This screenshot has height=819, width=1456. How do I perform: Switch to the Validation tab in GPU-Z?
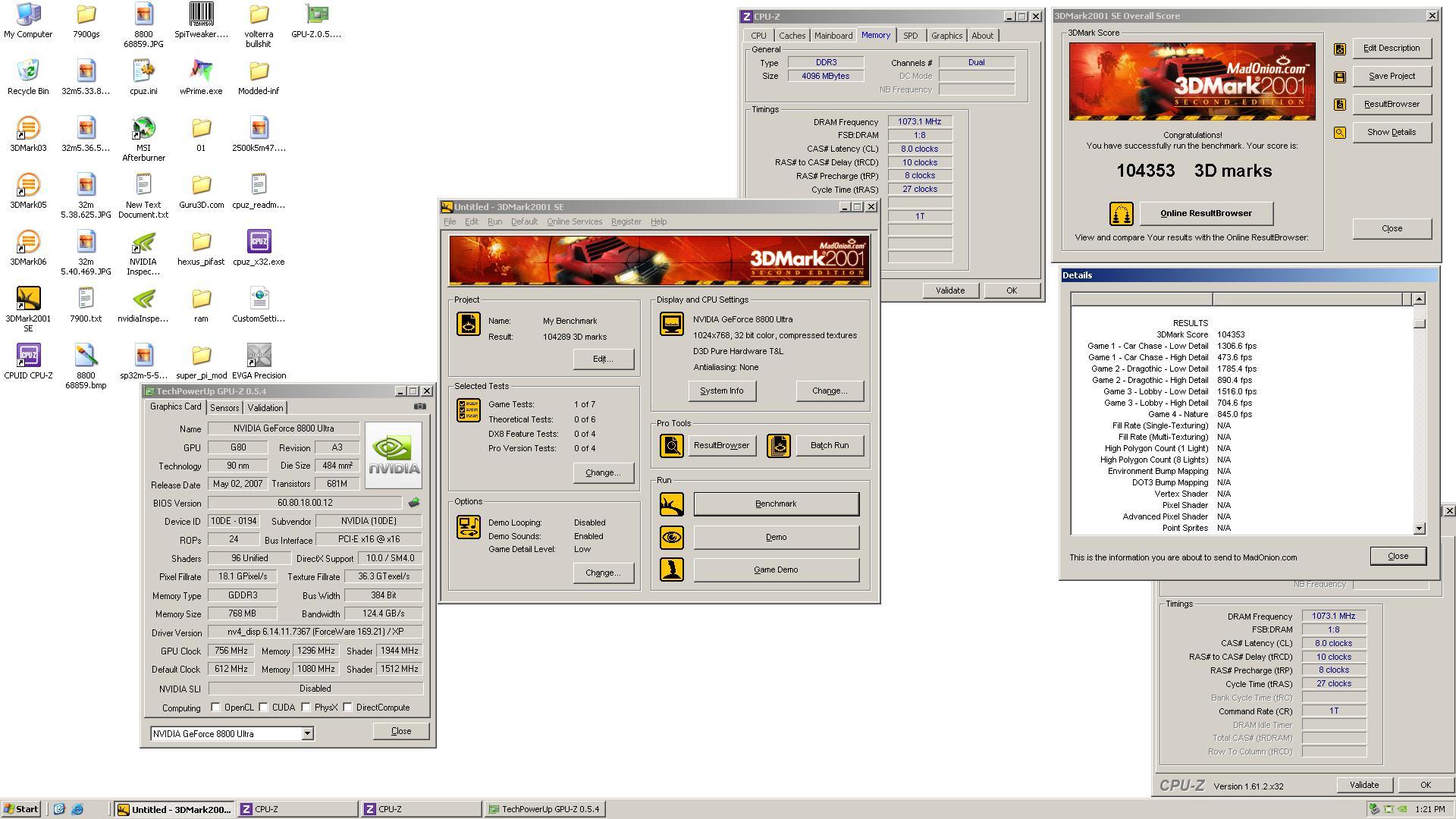click(x=265, y=408)
